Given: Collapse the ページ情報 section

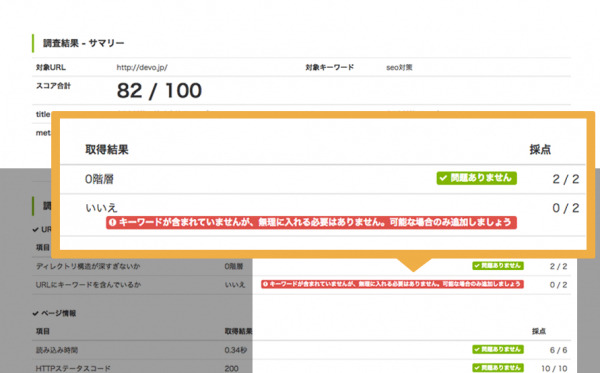Looking at the screenshot, I should click(54, 313).
